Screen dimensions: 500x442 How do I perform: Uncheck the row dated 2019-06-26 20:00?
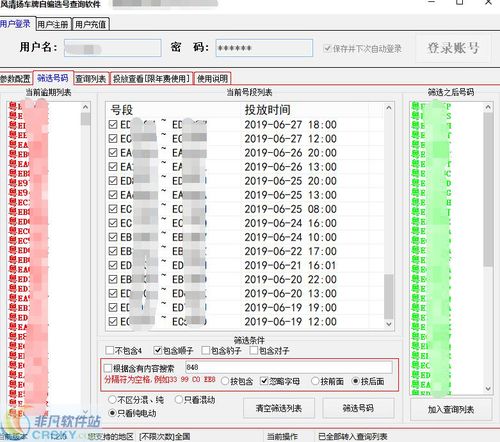113,153
